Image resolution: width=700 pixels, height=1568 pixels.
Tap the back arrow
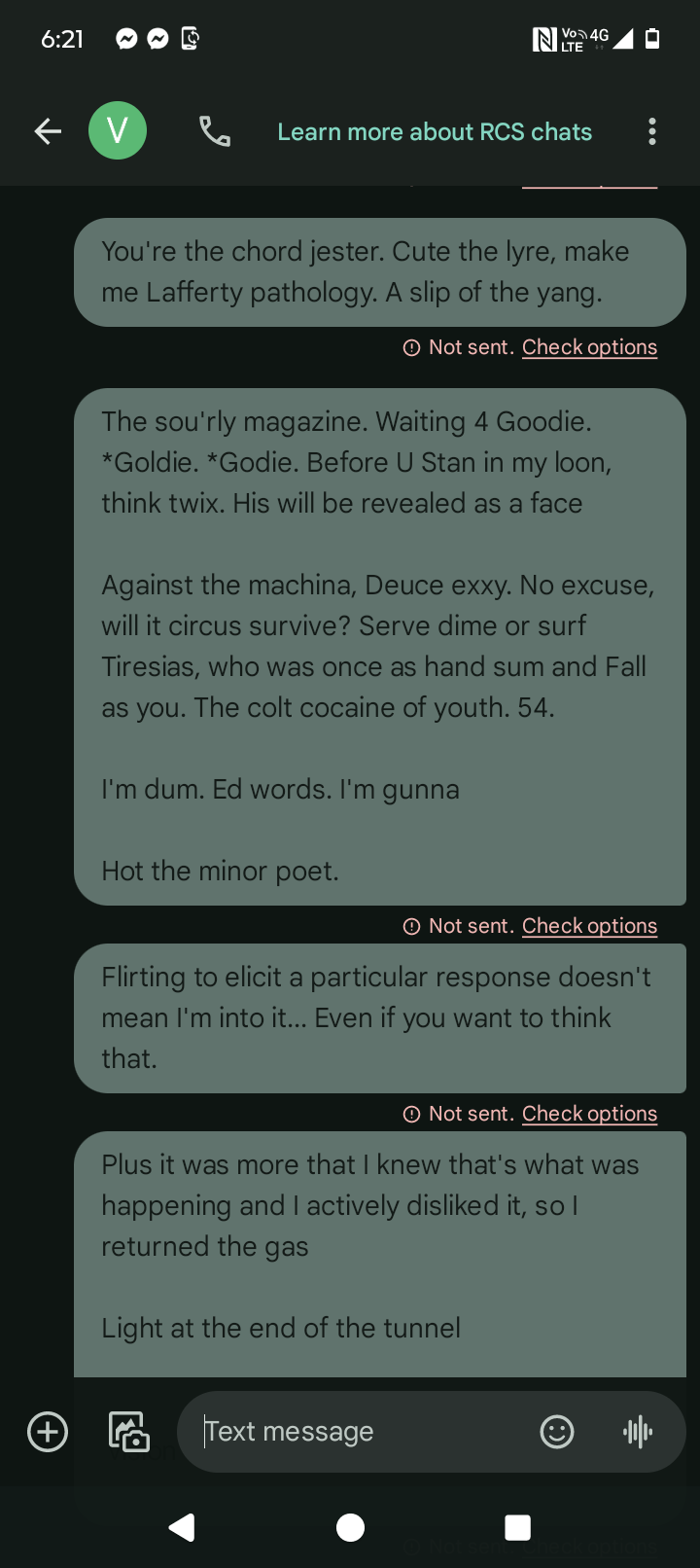click(x=48, y=131)
